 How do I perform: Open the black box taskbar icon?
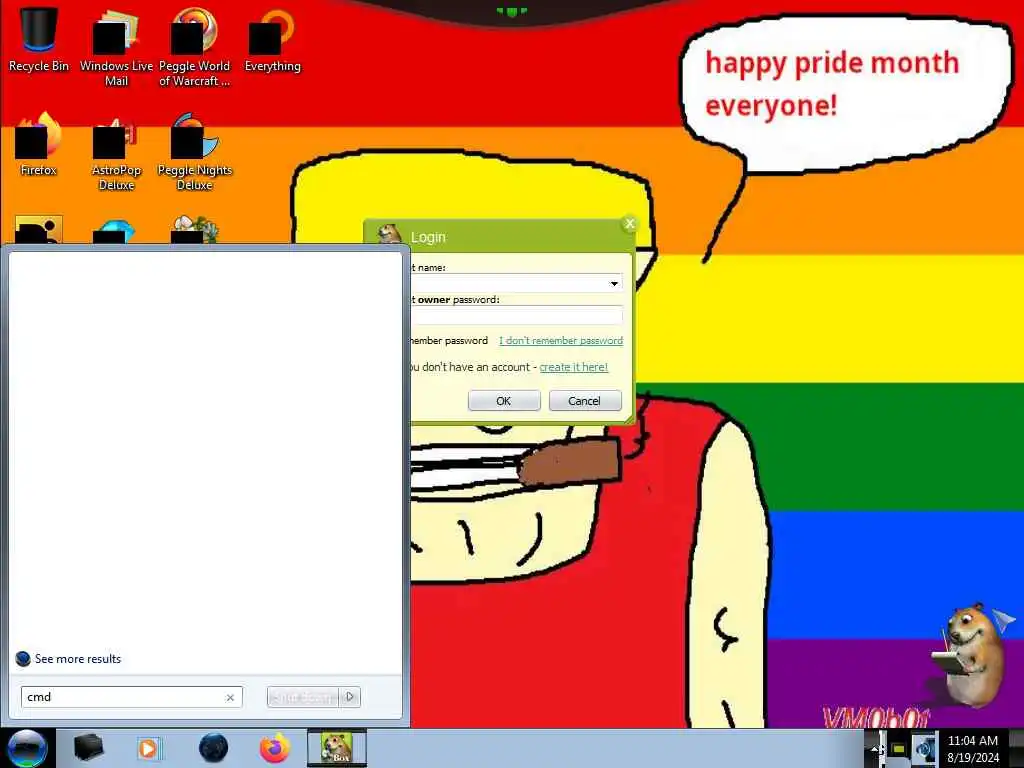(x=88, y=748)
